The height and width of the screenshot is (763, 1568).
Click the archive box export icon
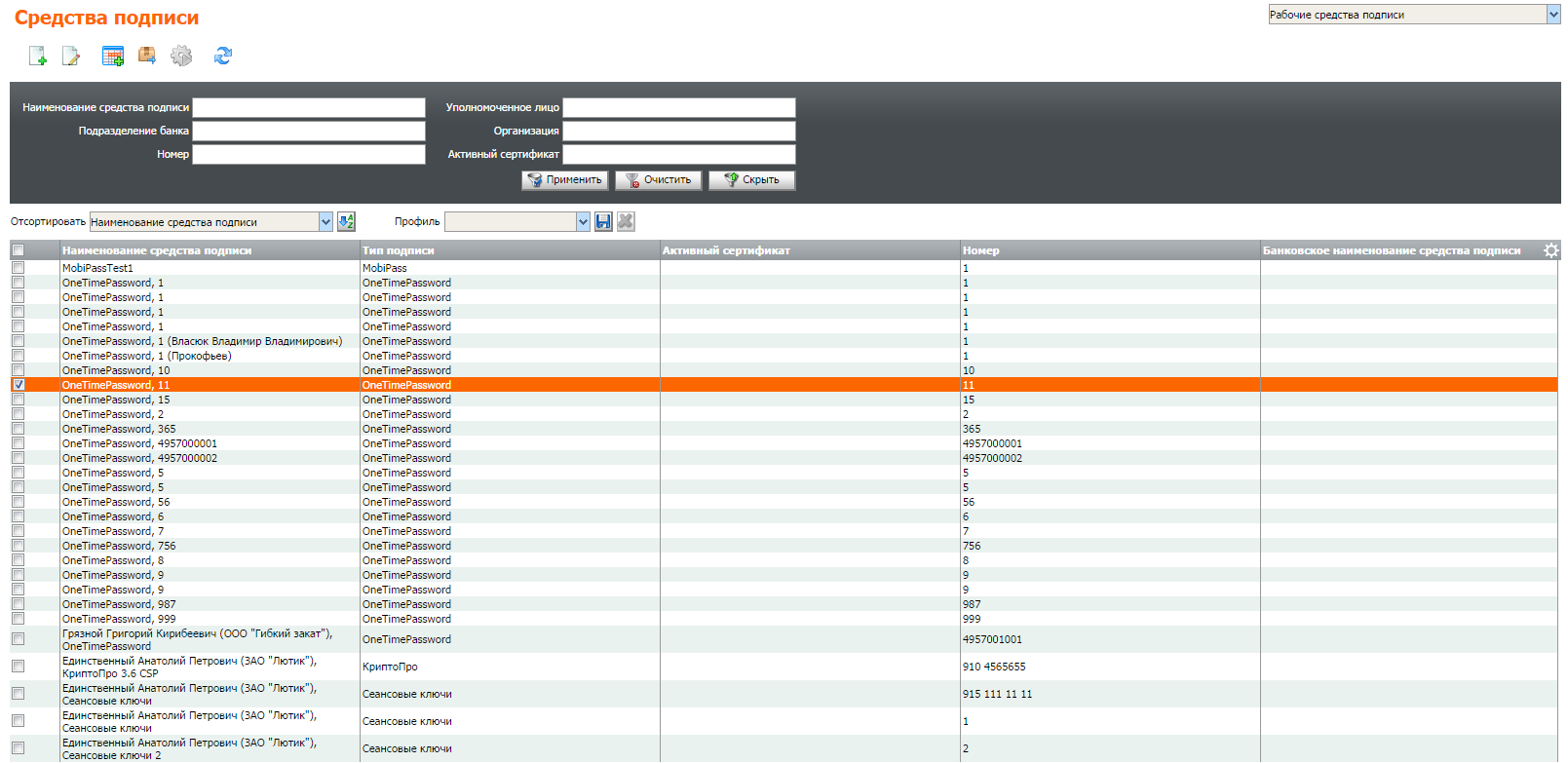(x=147, y=56)
